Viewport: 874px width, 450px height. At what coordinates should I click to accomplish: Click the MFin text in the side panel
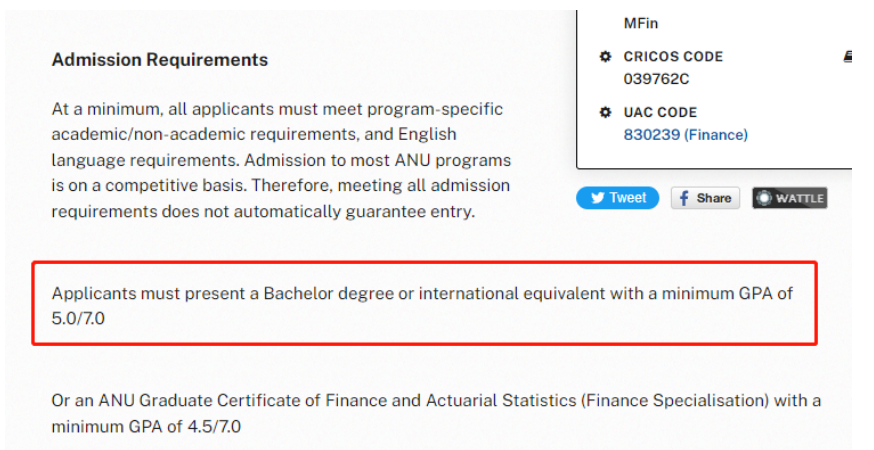click(640, 23)
